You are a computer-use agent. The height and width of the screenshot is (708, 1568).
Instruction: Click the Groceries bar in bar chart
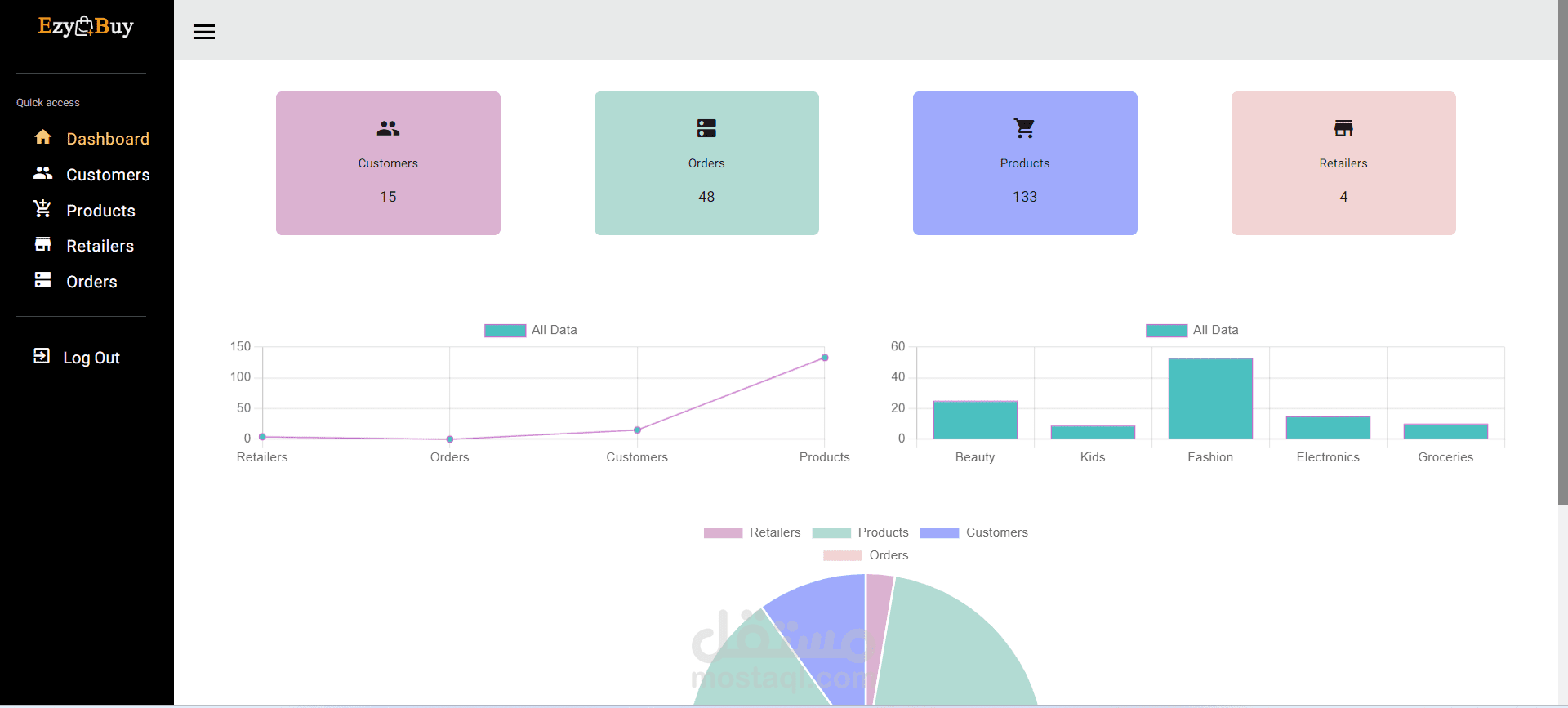pyautogui.click(x=1445, y=431)
